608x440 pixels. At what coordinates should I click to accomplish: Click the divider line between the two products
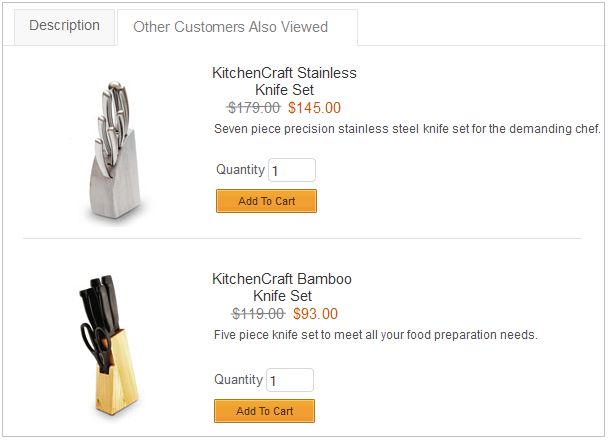click(302, 239)
